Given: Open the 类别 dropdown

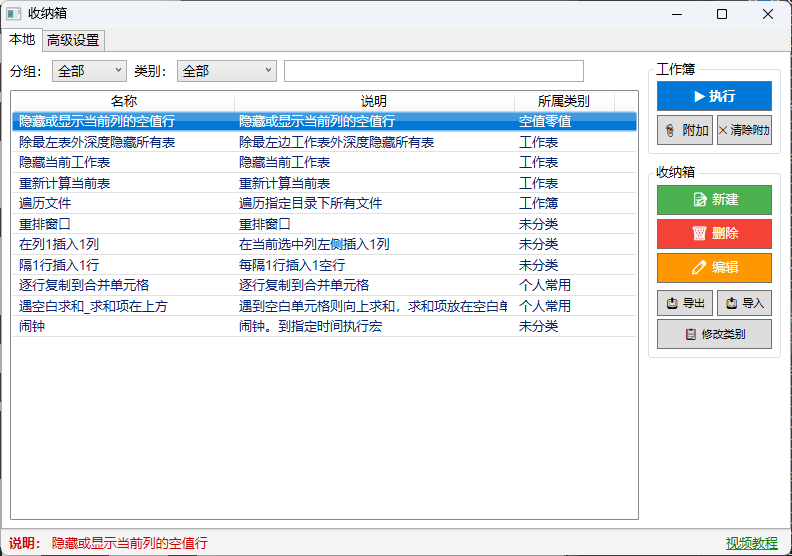Looking at the screenshot, I should click(x=227, y=71).
